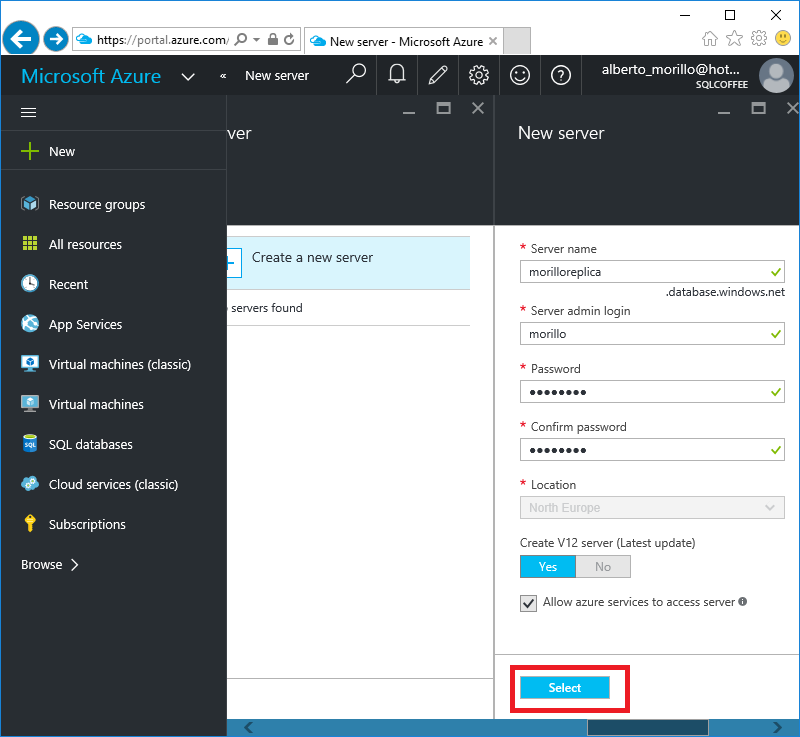
Task: Collapse breadcrumb with double chevron
Action: pyautogui.click(x=223, y=76)
